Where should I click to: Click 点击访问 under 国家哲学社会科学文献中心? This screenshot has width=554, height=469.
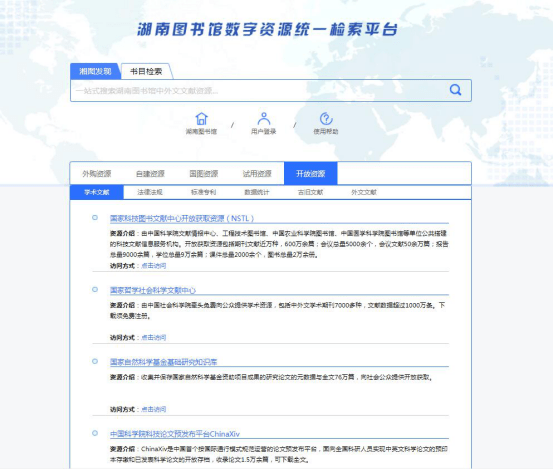coord(154,338)
